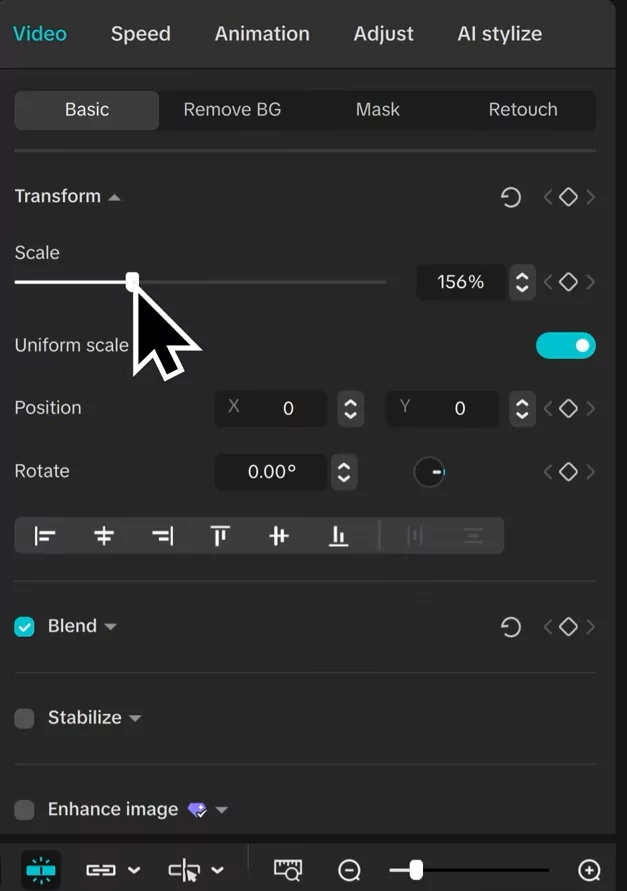Viewport: 627px width, 891px height.
Task: Reset the Transform settings
Action: point(510,197)
